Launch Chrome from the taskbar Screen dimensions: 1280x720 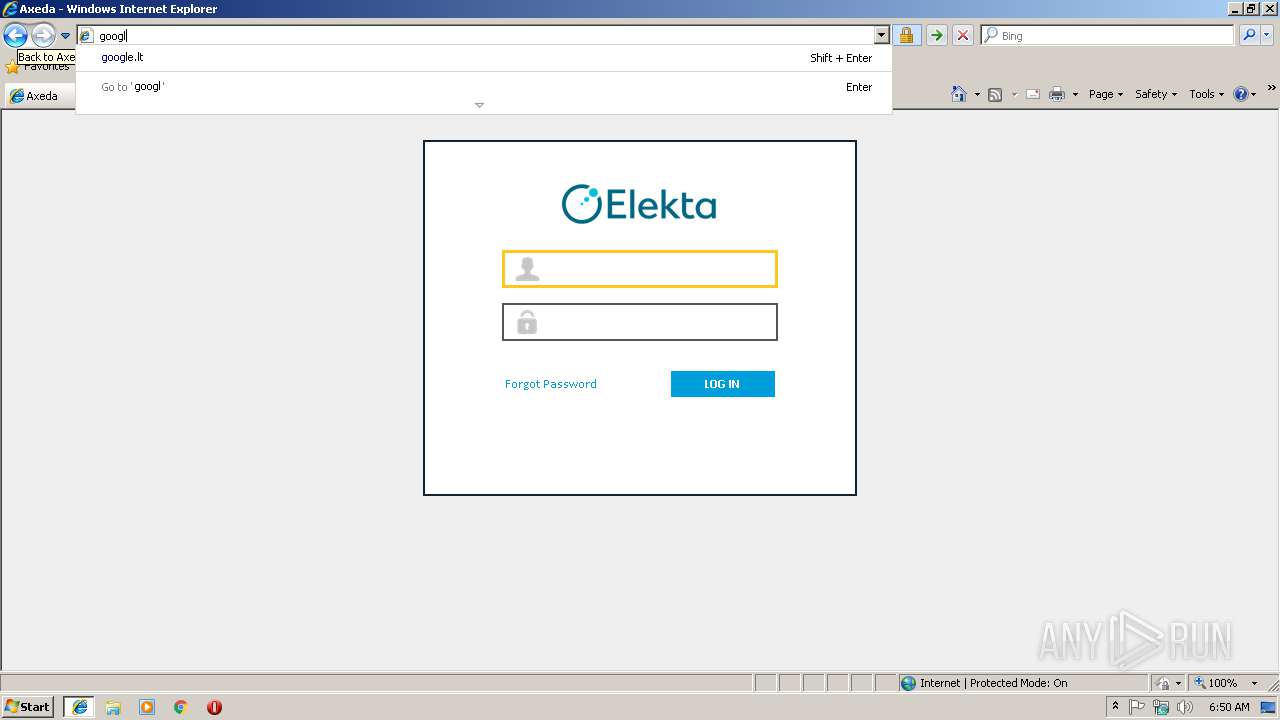click(181, 707)
